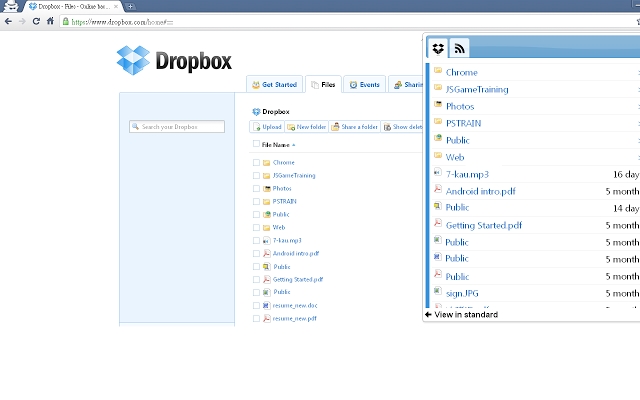
Task: Switch to the Events tab
Action: [364, 85]
